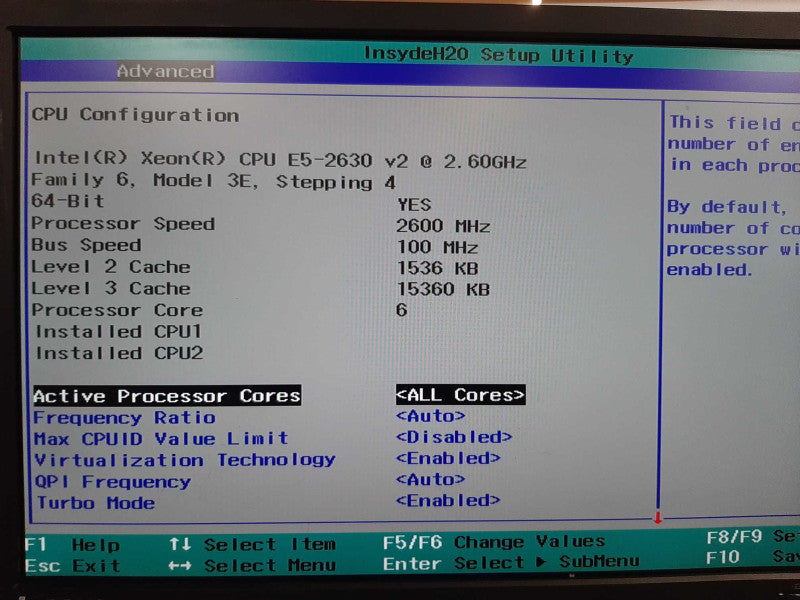The image size is (800, 600).
Task: Click the red scroll-down arrow indicator
Action: point(658,518)
